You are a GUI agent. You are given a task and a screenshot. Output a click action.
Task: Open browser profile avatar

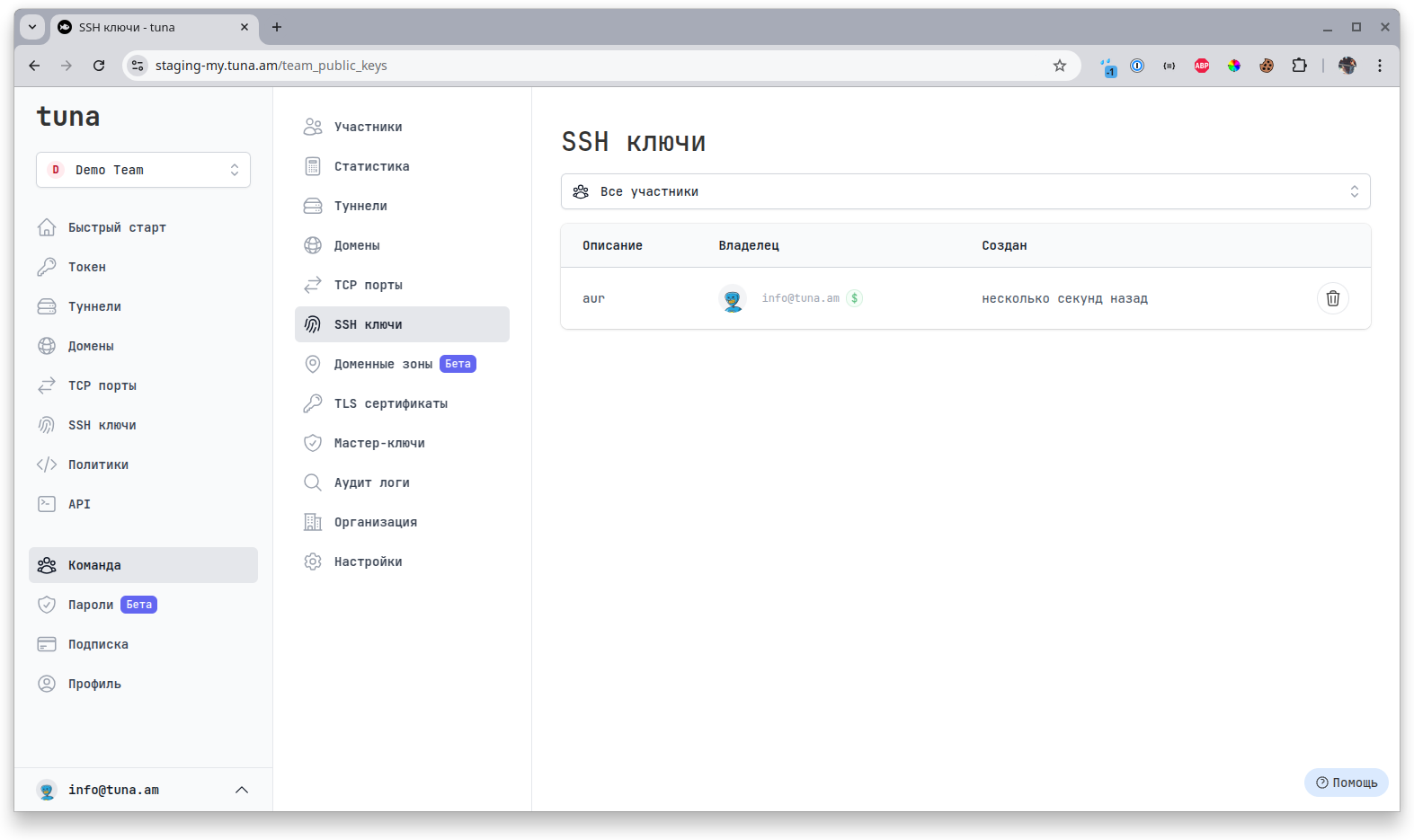pos(1347,66)
